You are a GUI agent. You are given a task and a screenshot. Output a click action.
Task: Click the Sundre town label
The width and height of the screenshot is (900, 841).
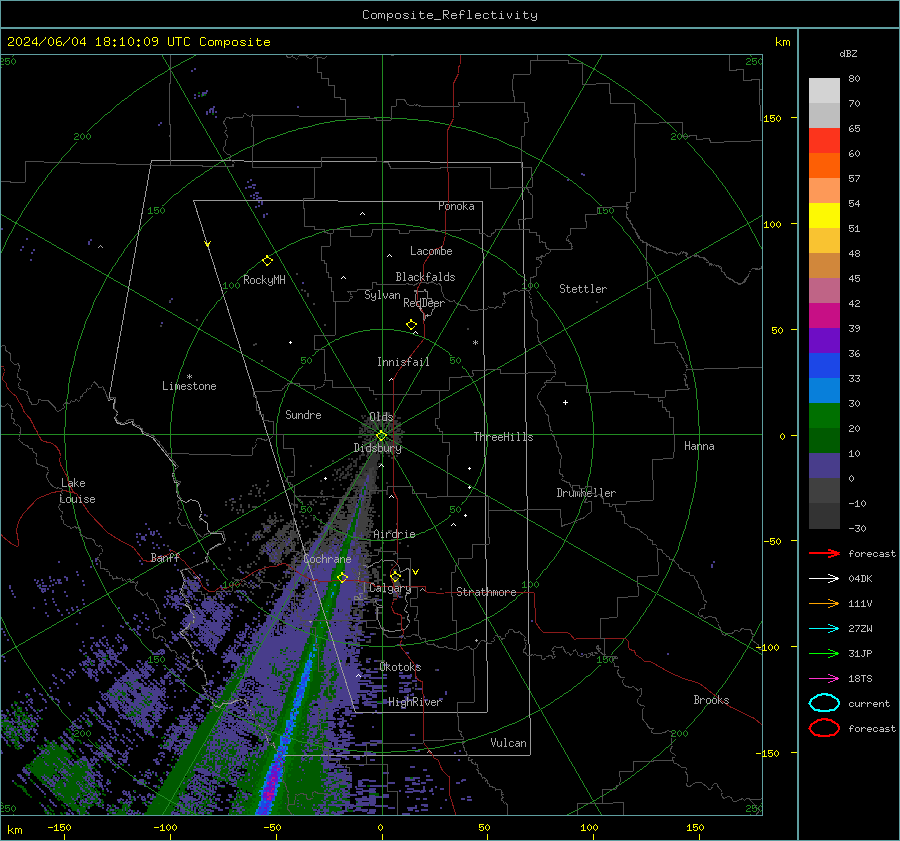coord(303,415)
